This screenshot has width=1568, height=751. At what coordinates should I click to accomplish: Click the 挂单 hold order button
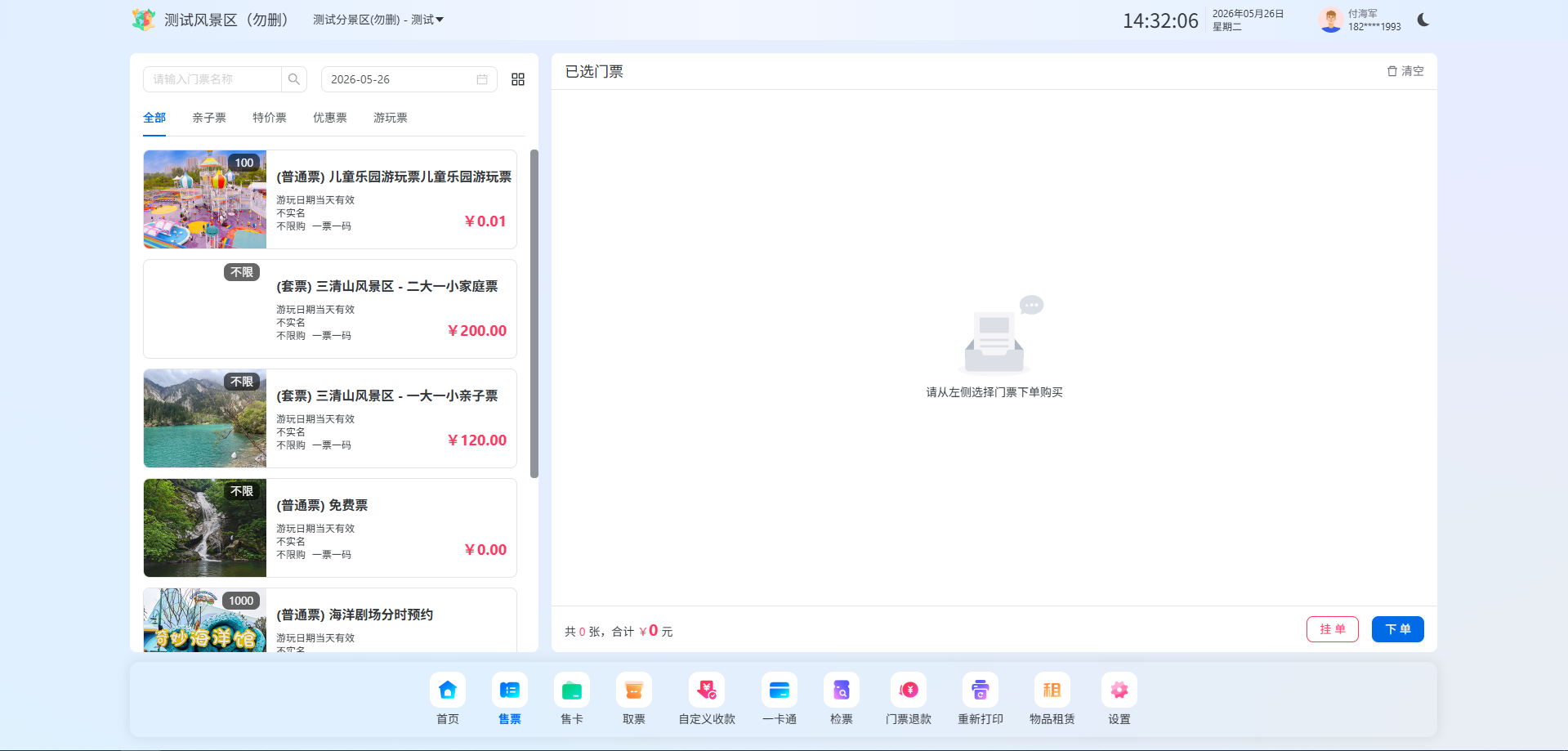pos(1333,629)
